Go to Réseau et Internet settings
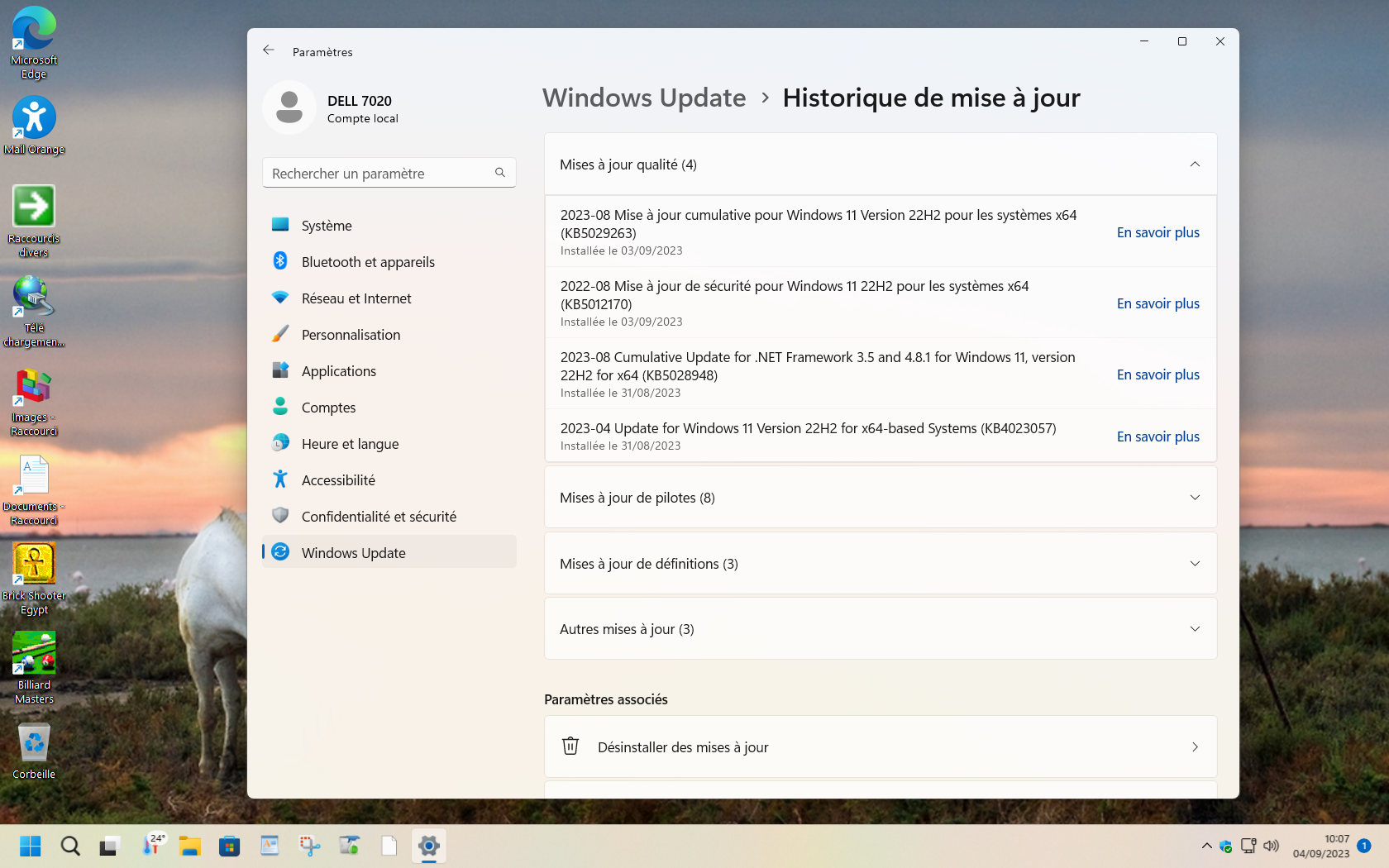This screenshot has height=868, width=1389. coord(389,298)
